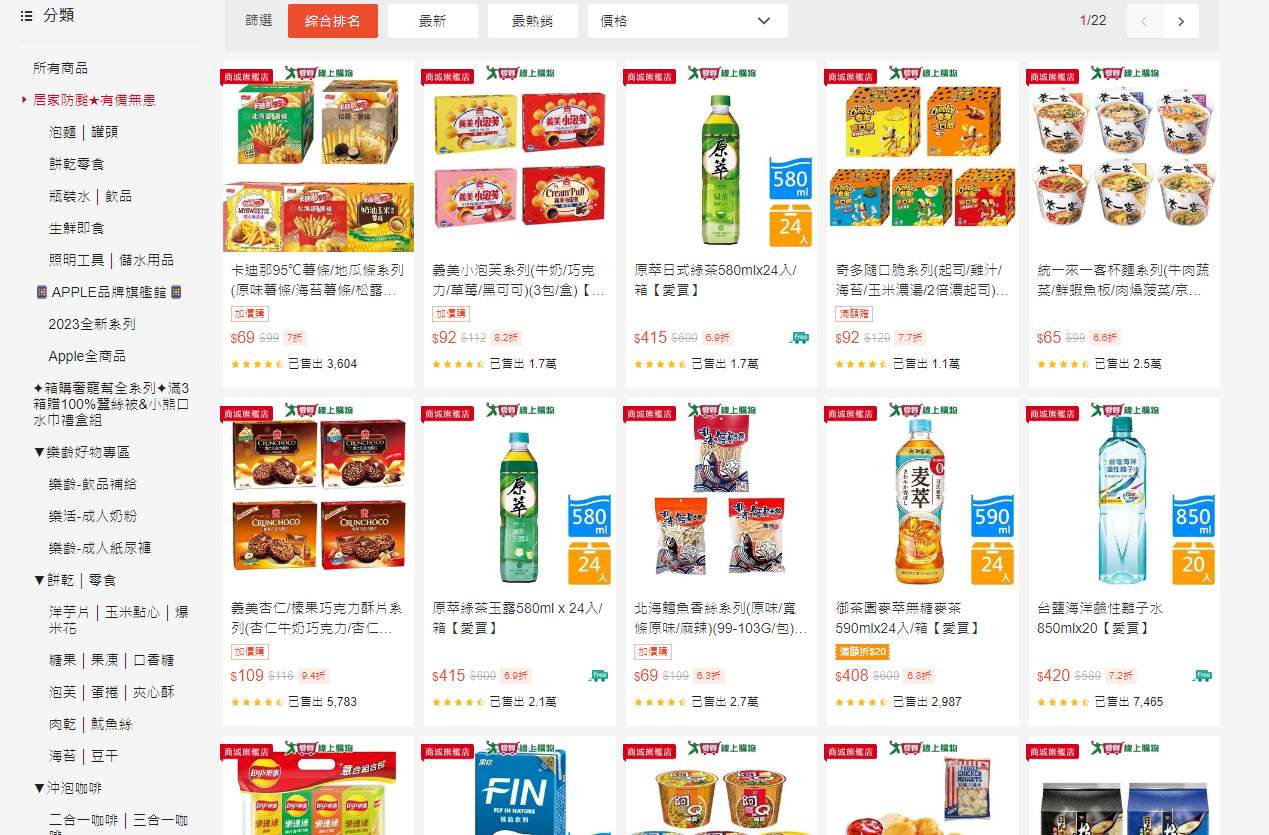Select the 綜合排名 sort tab
The width and height of the screenshot is (1269, 835).
click(x=333, y=21)
